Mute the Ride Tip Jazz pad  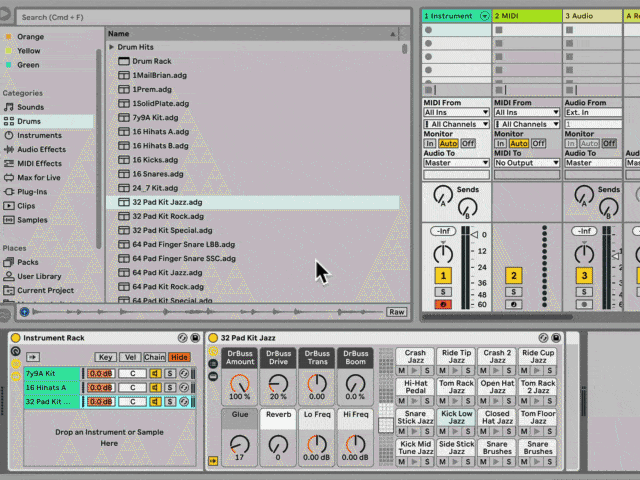point(442,371)
